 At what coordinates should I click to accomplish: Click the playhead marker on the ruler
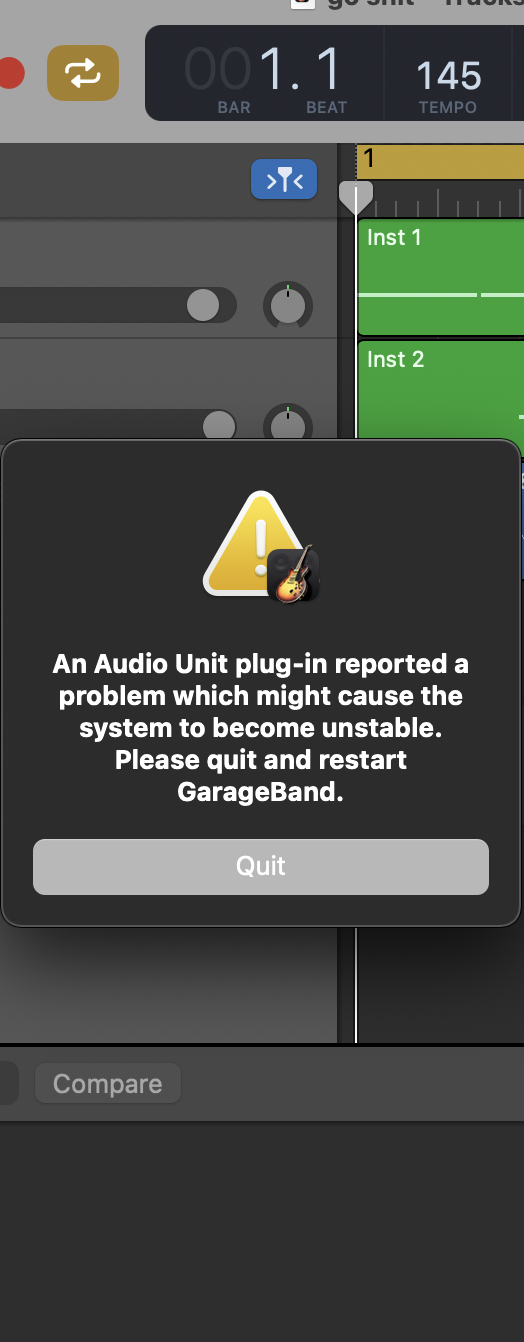355,197
